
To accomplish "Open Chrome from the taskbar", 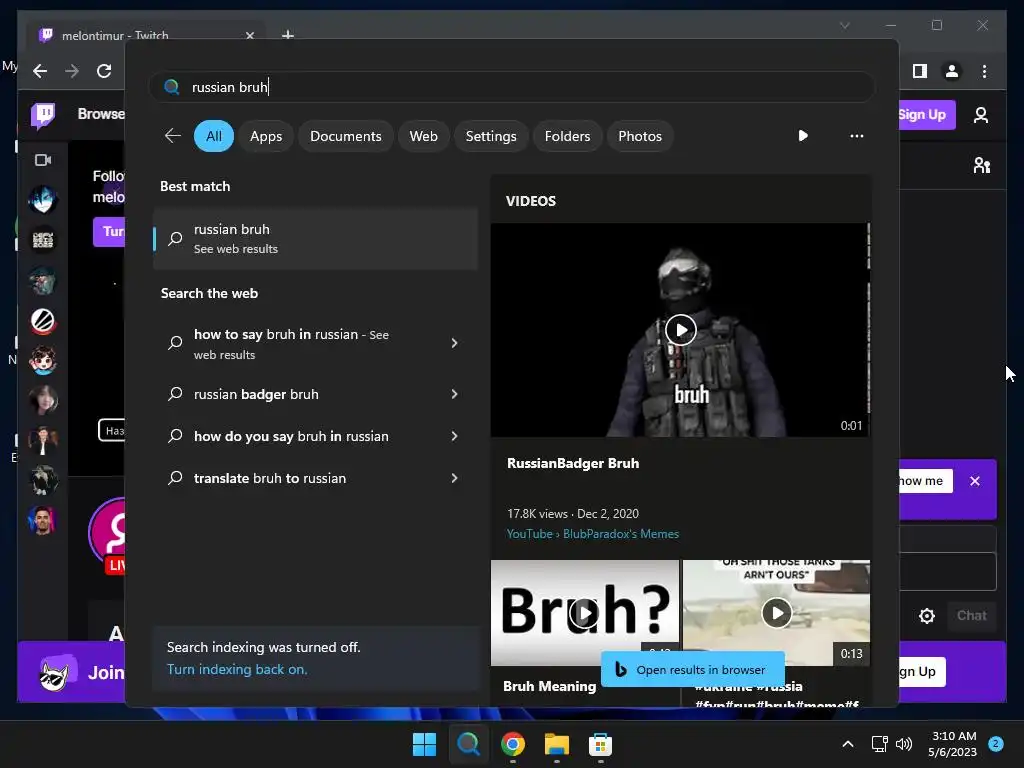I will [x=513, y=744].
